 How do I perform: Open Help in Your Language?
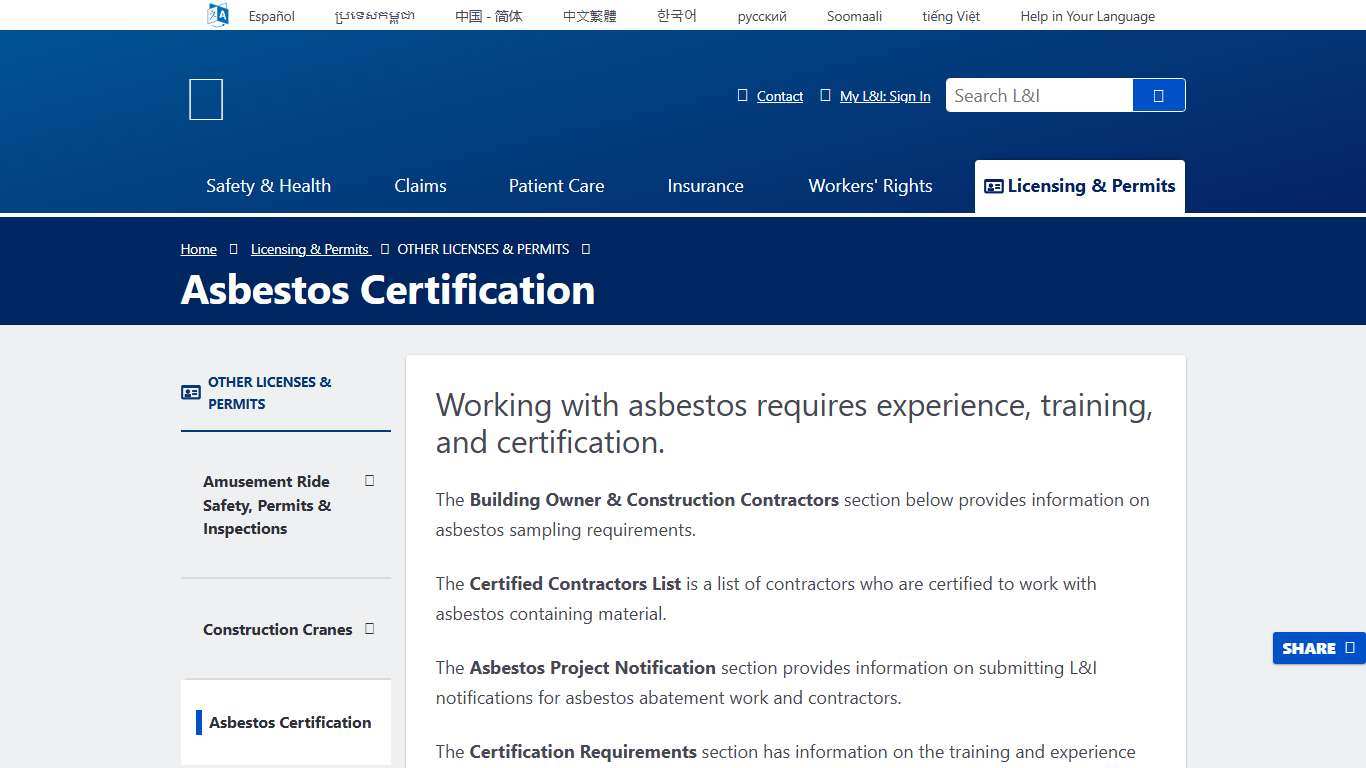(1087, 16)
